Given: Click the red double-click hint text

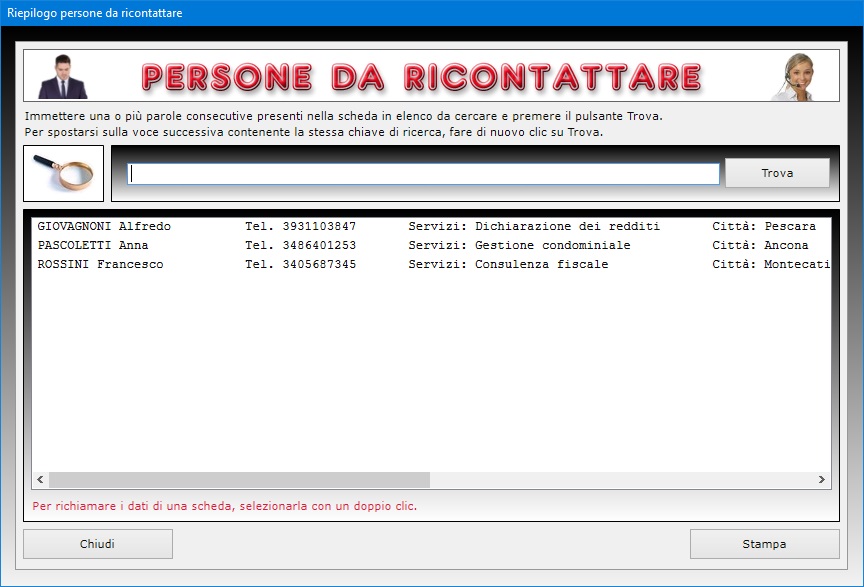Looking at the screenshot, I should 224,506.
